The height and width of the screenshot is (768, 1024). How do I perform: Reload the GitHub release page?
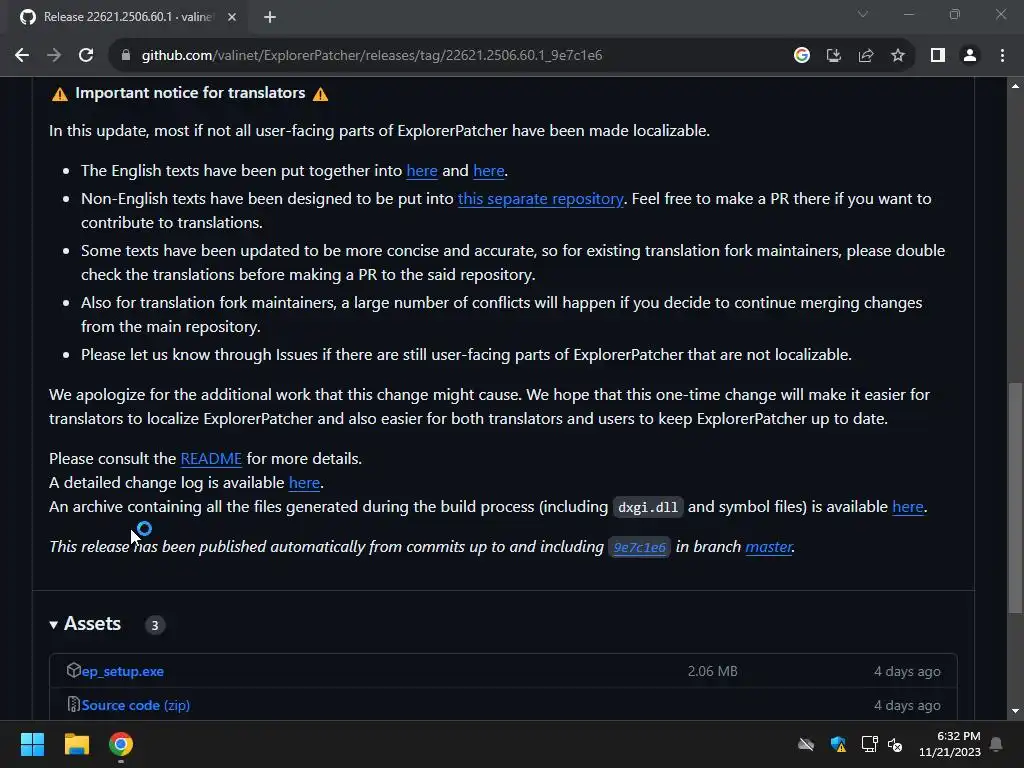(x=86, y=56)
